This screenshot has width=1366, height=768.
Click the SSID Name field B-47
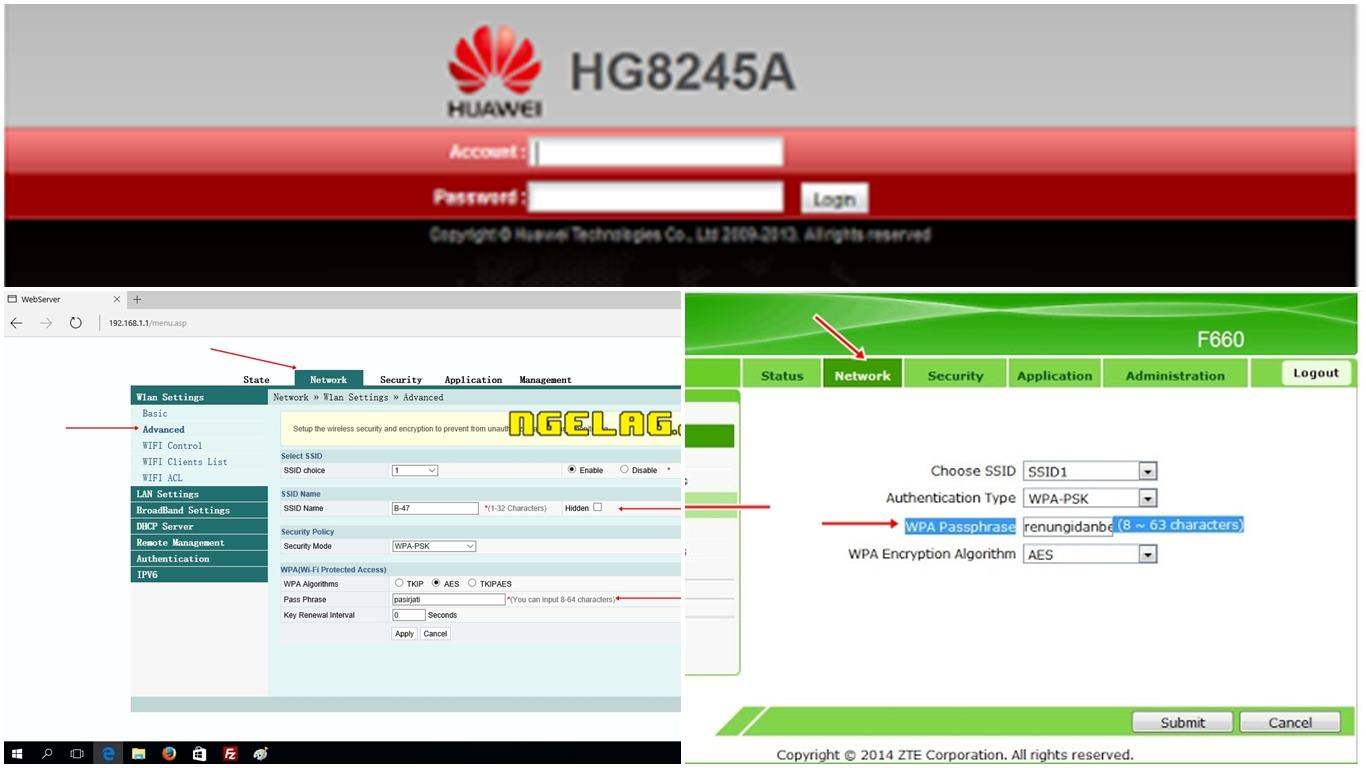coord(435,508)
